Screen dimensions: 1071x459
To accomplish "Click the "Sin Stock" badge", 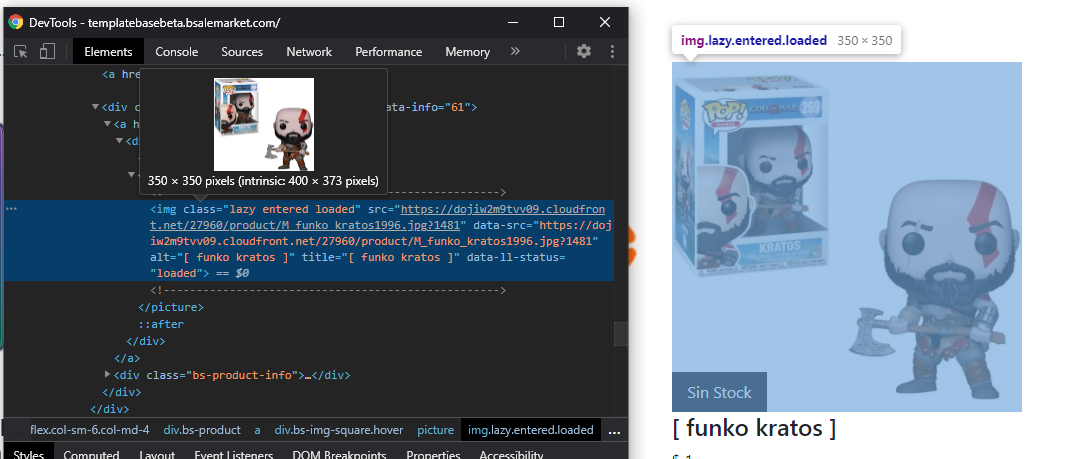I will point(719,392).
